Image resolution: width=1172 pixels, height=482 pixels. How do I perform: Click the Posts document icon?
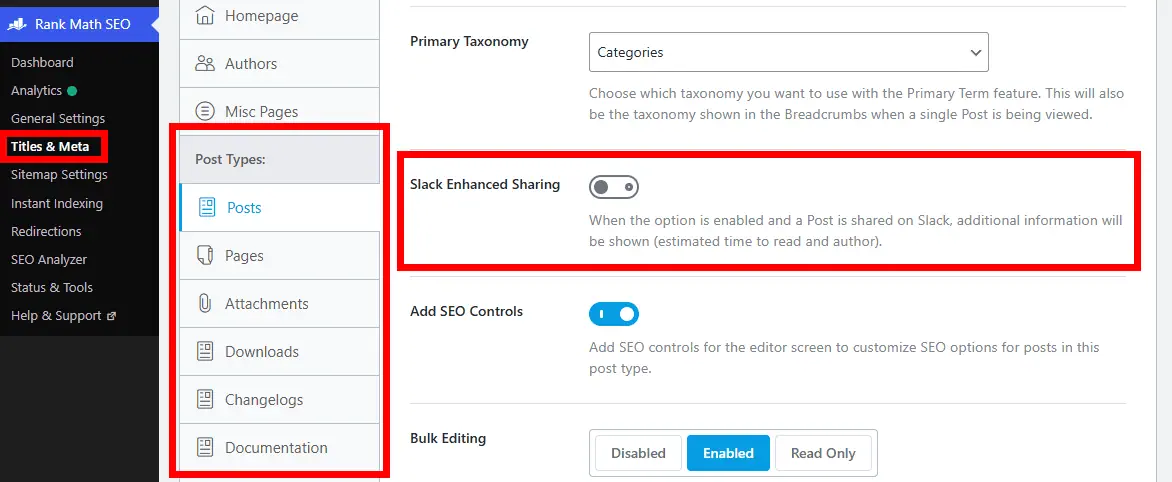coord(207,208)
